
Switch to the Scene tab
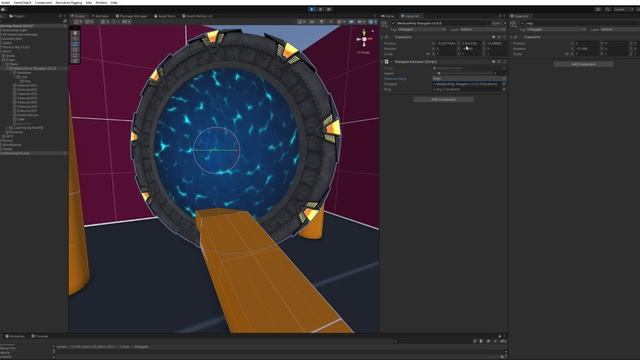pos(78,16)
